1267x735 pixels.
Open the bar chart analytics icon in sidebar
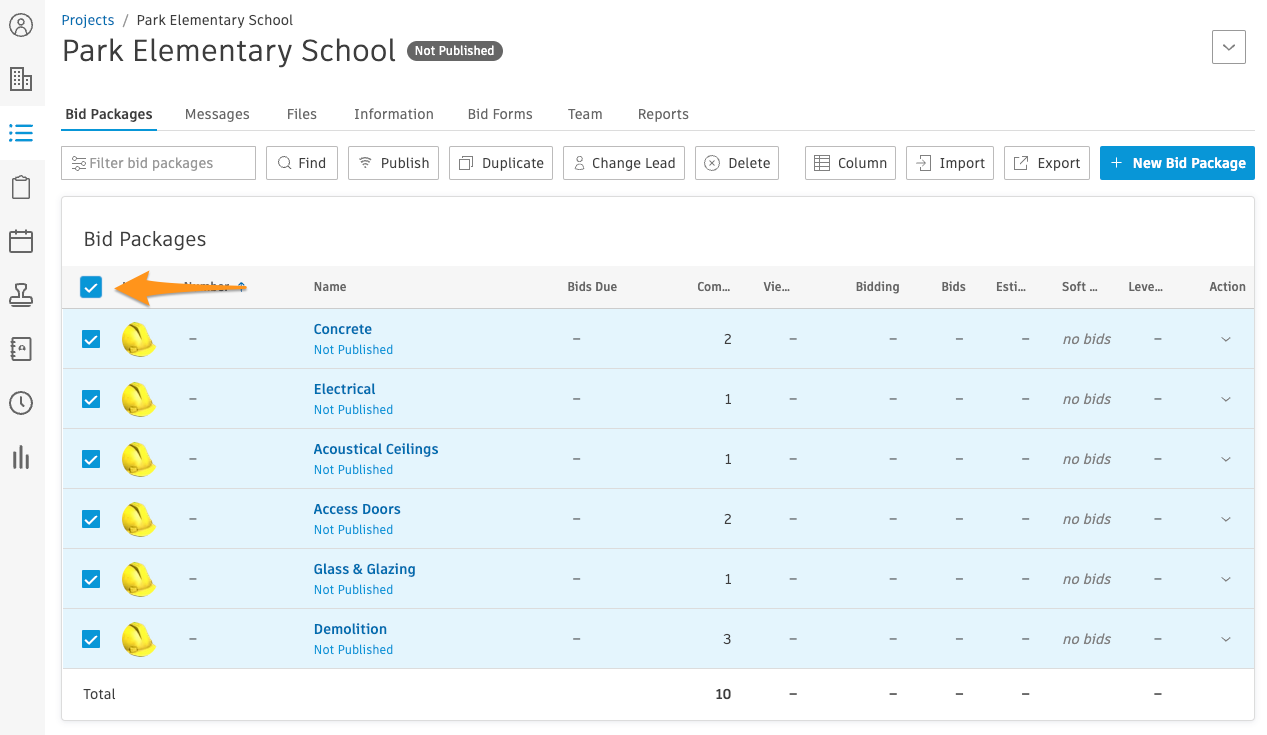(x=21, y=457)
